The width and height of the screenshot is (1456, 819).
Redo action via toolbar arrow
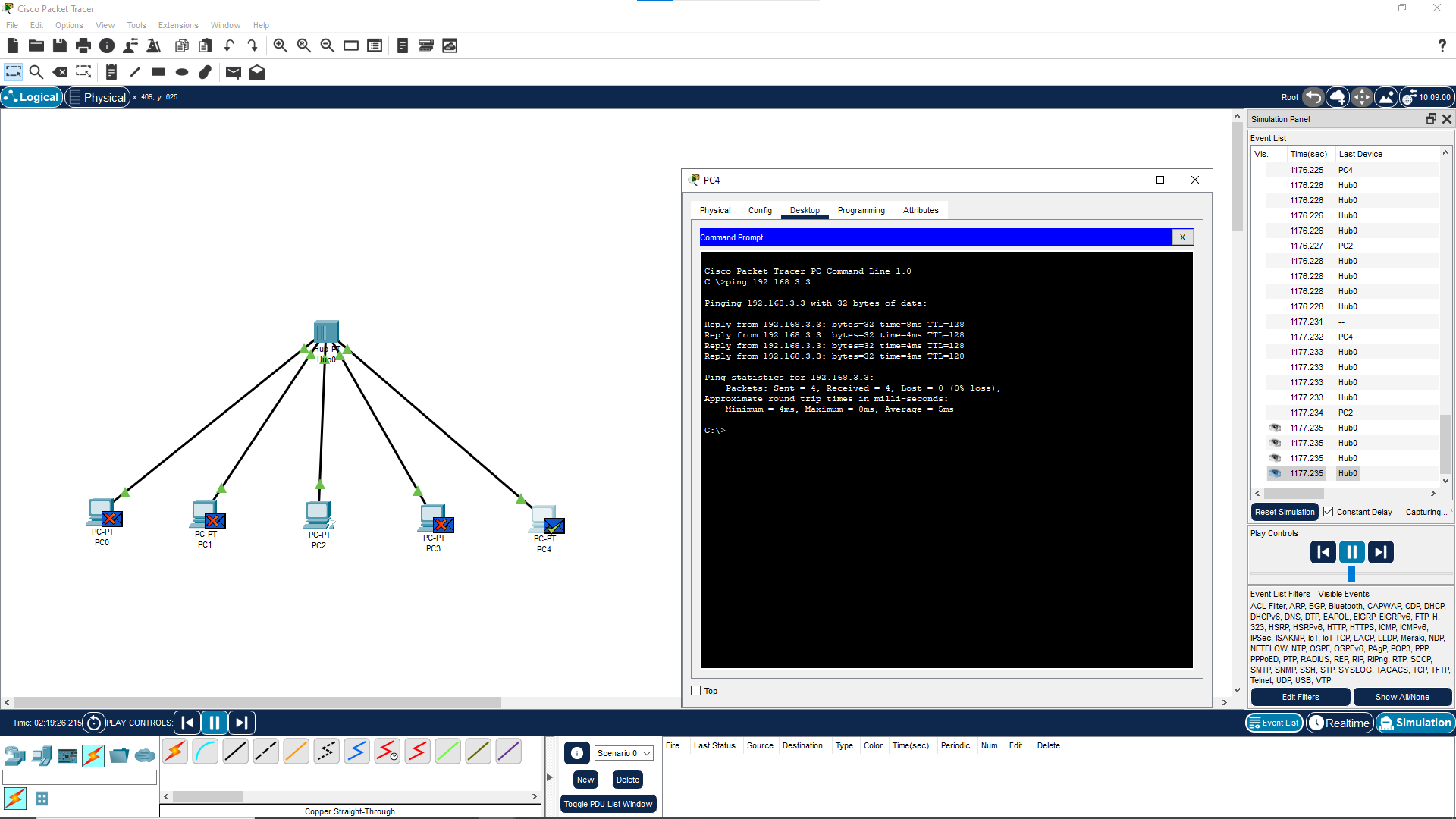[253, 46]
